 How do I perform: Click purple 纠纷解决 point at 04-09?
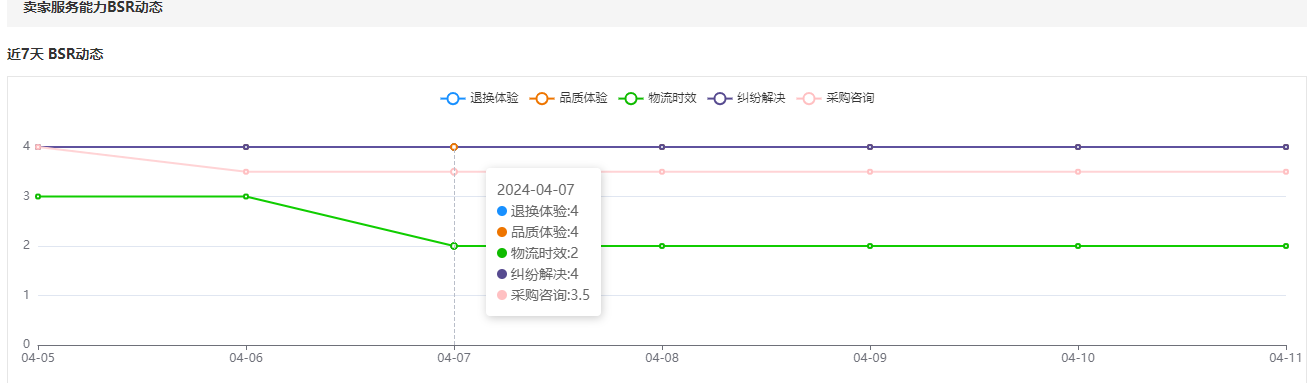870,147
